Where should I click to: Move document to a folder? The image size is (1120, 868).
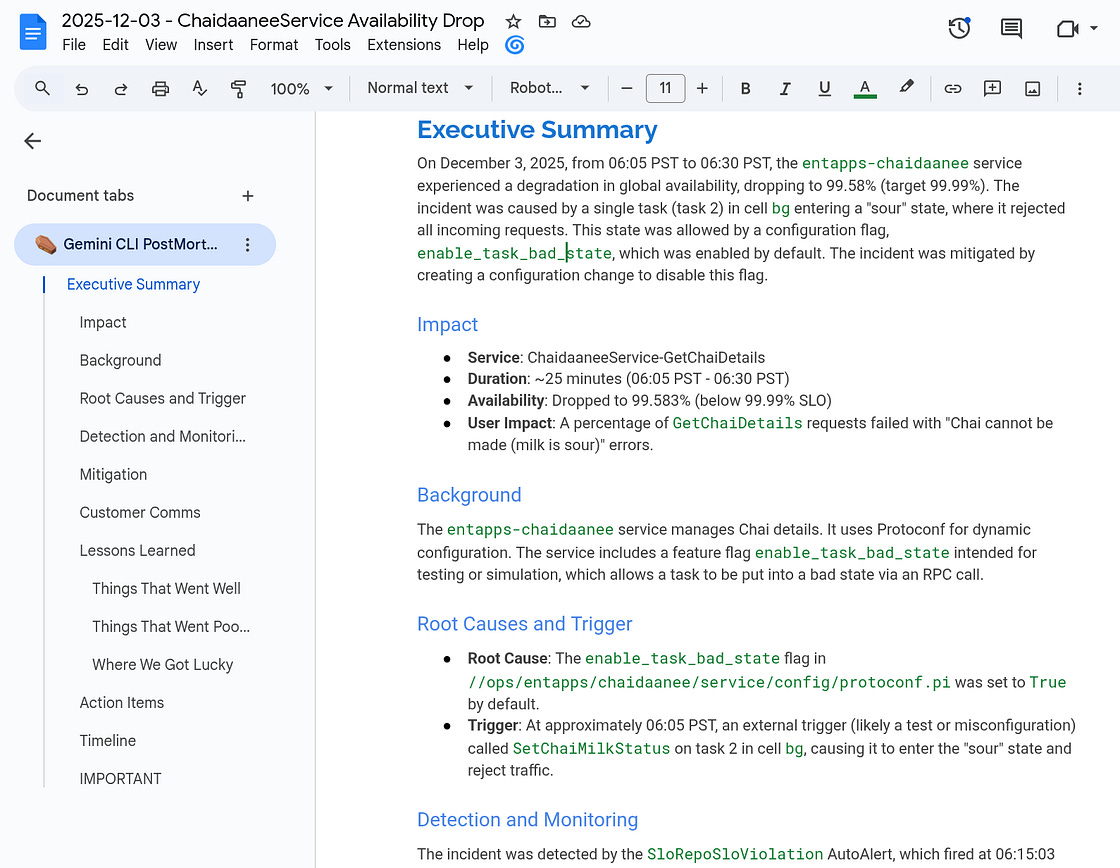tap(547, 21)
